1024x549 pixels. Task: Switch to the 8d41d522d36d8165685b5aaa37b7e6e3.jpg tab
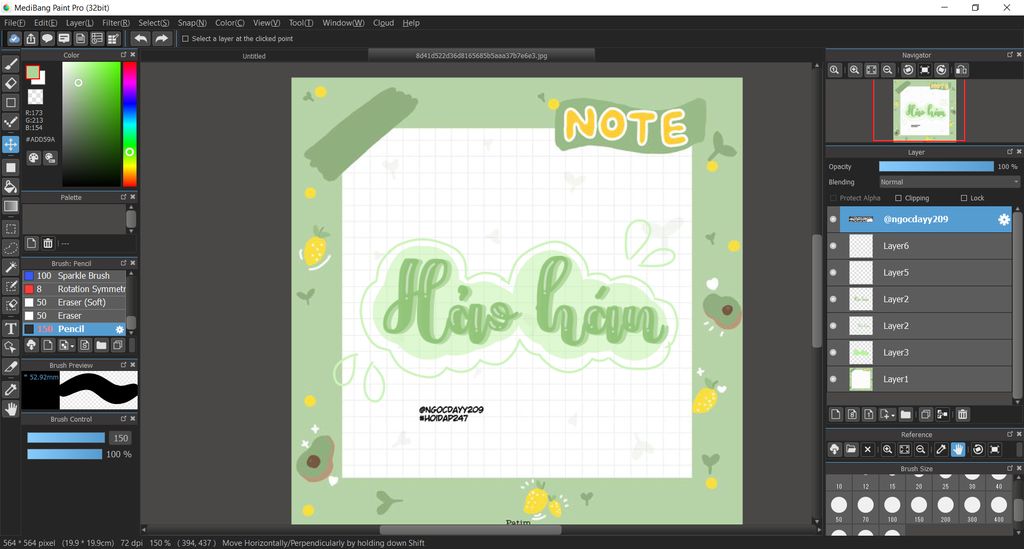coord(481,55)
